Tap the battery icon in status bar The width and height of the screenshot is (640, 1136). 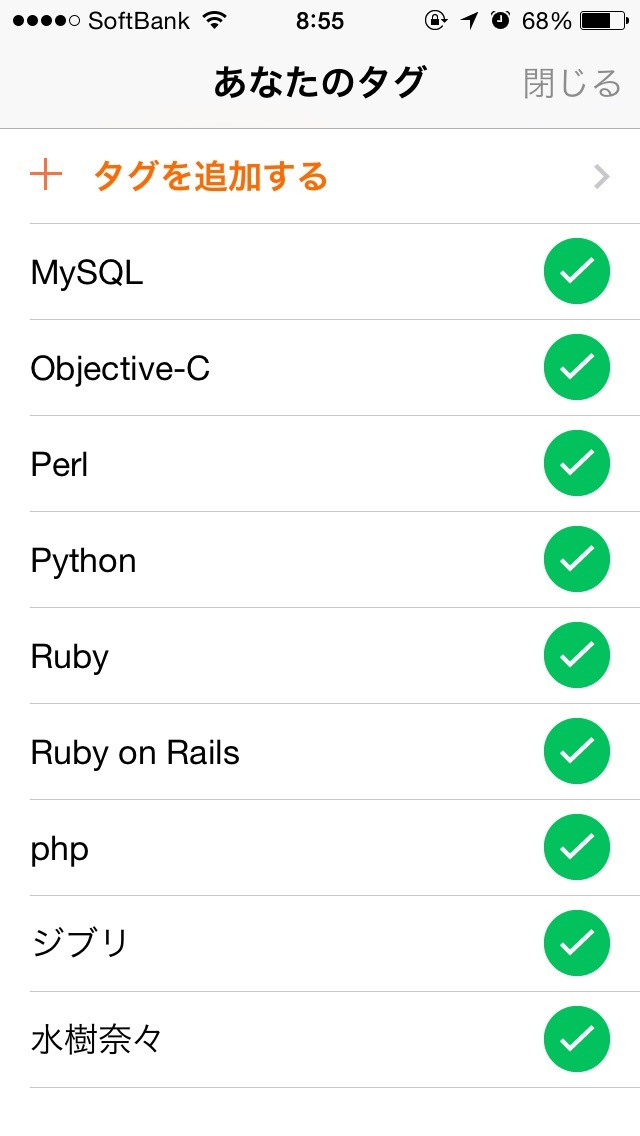coord(604,21)
